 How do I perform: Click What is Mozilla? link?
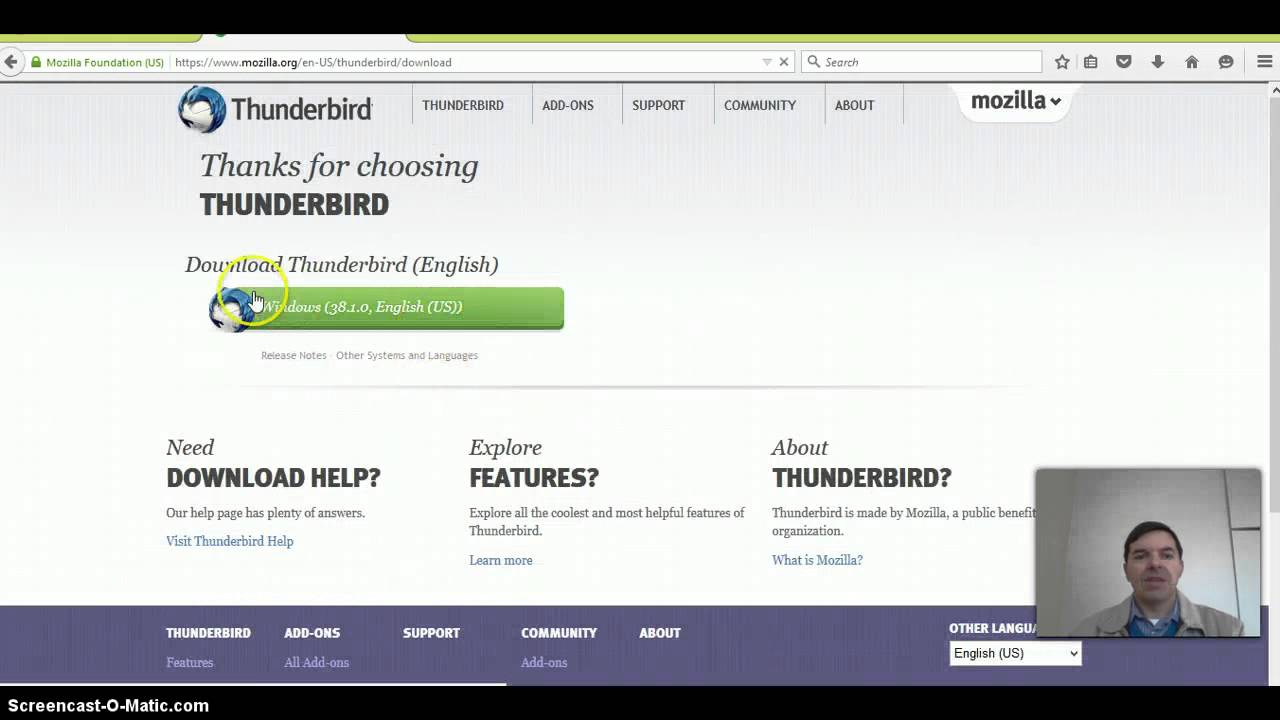tap(817, 560)
